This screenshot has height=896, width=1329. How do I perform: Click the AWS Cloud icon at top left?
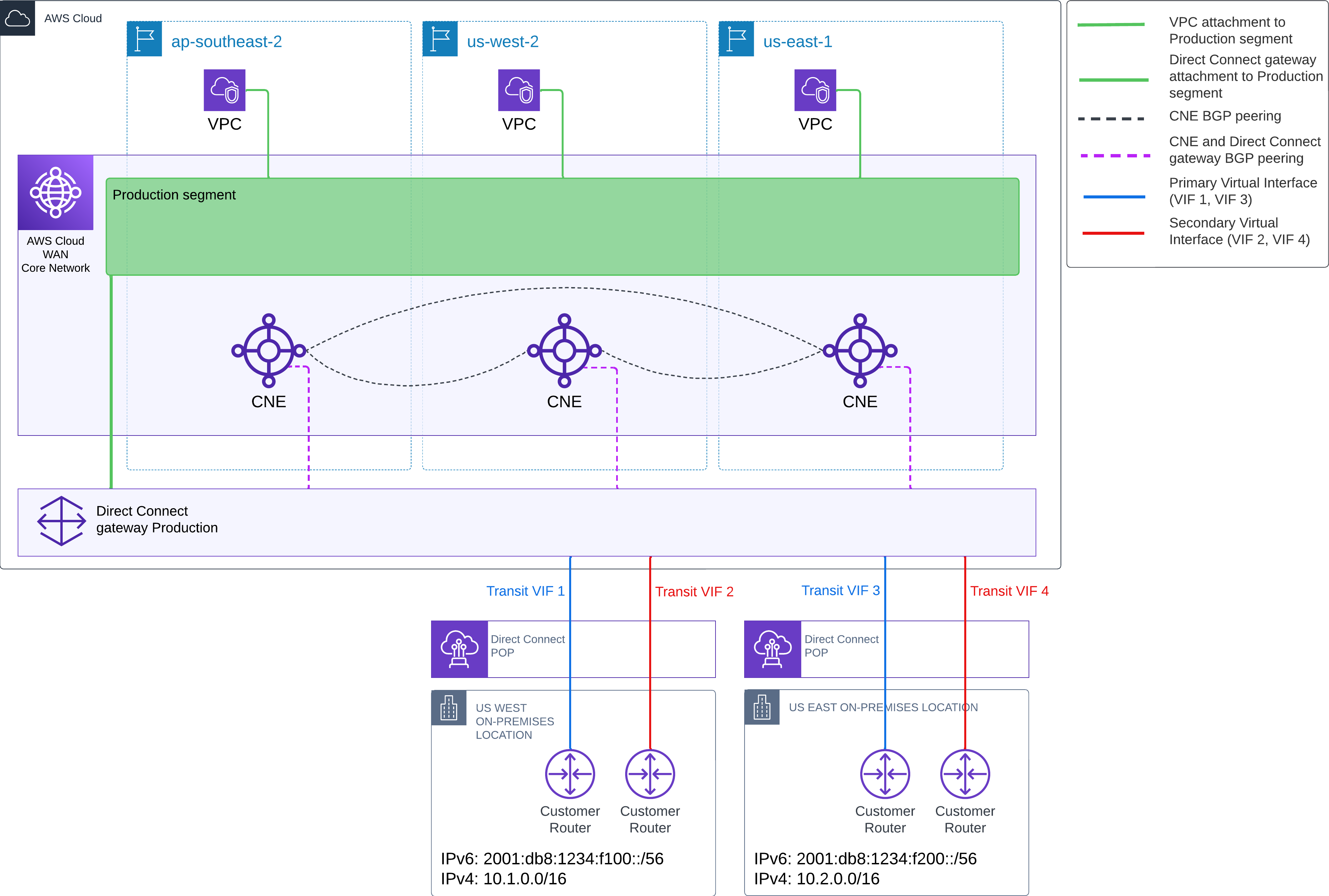(x=17, y=18)
